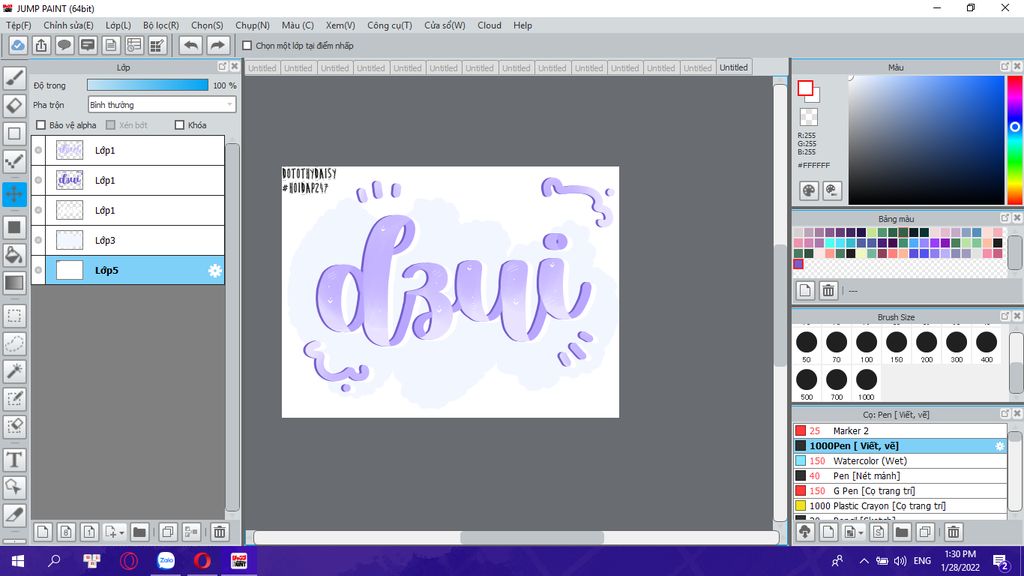The height and width of the screenshot is (576, 1024).
Task: Select the G Pen [Cọ trang trí] brush
Action: [901, 491]
